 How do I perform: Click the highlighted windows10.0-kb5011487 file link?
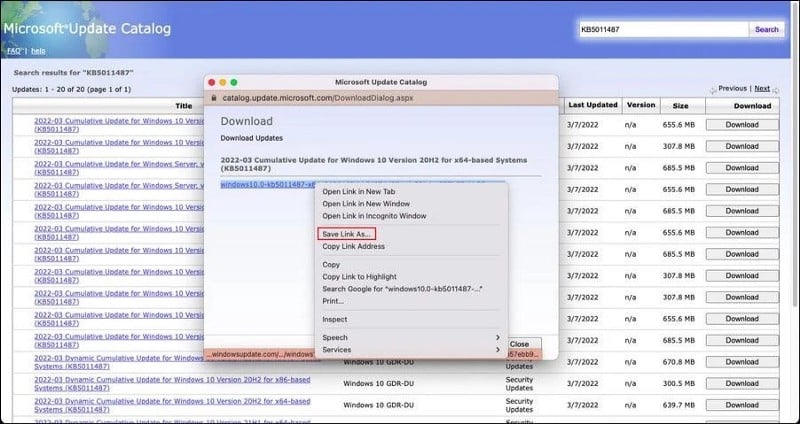[268, 185]
